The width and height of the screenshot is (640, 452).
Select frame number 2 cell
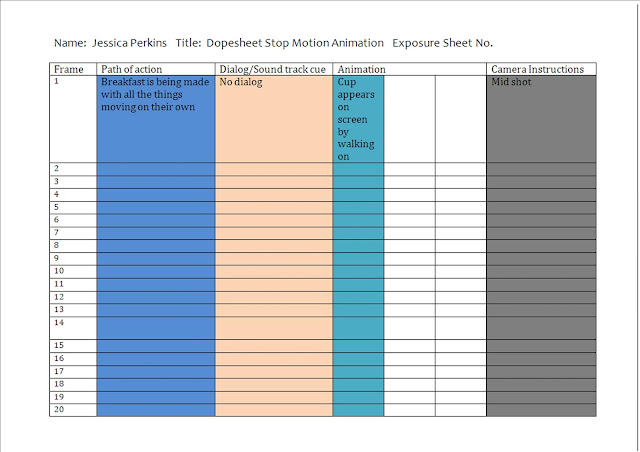57,168
